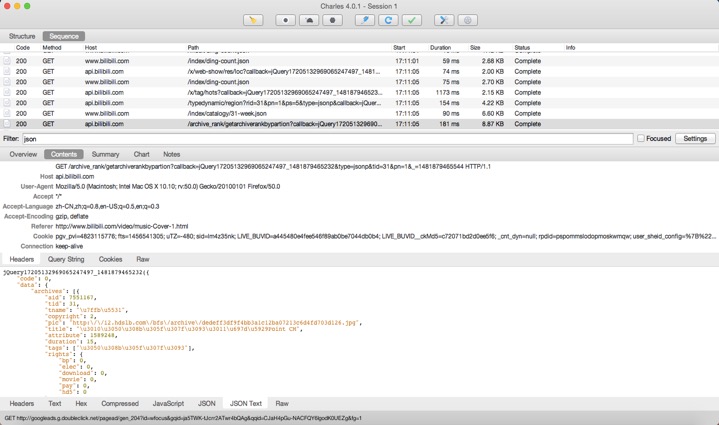This screenshot has width=719, height=425.
Task: Click document icon of 31-week.json row
Action: pos(7,113)
